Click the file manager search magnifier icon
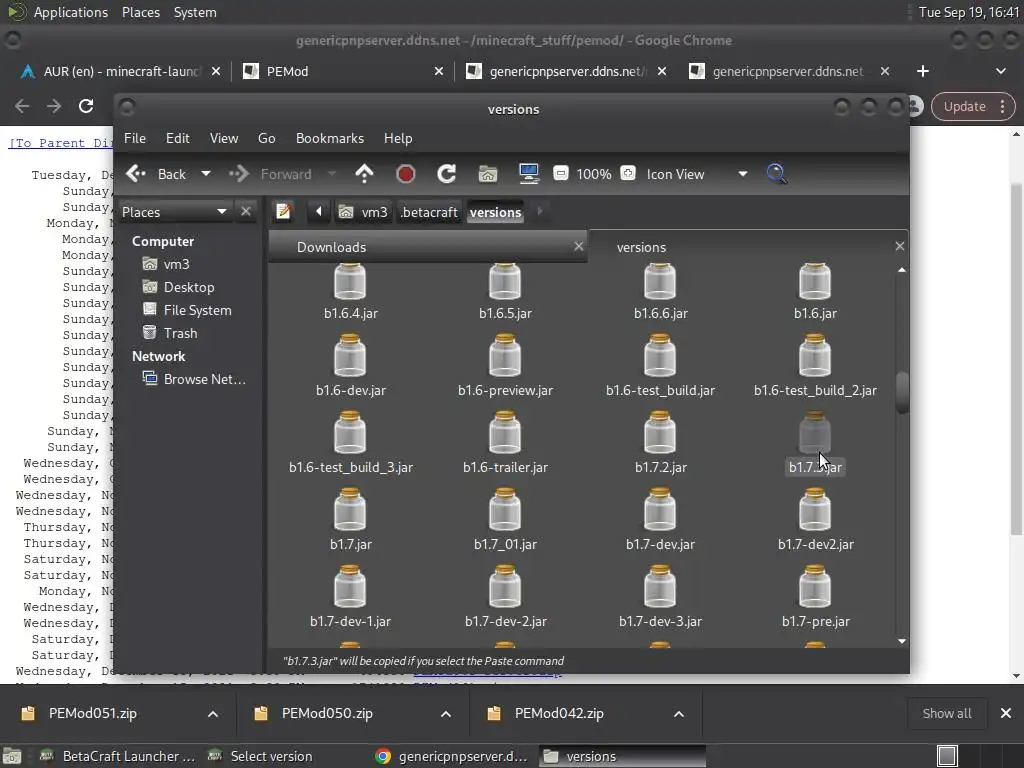The height and width of the screenshot is (768, 1024). [x=776, y=174]
